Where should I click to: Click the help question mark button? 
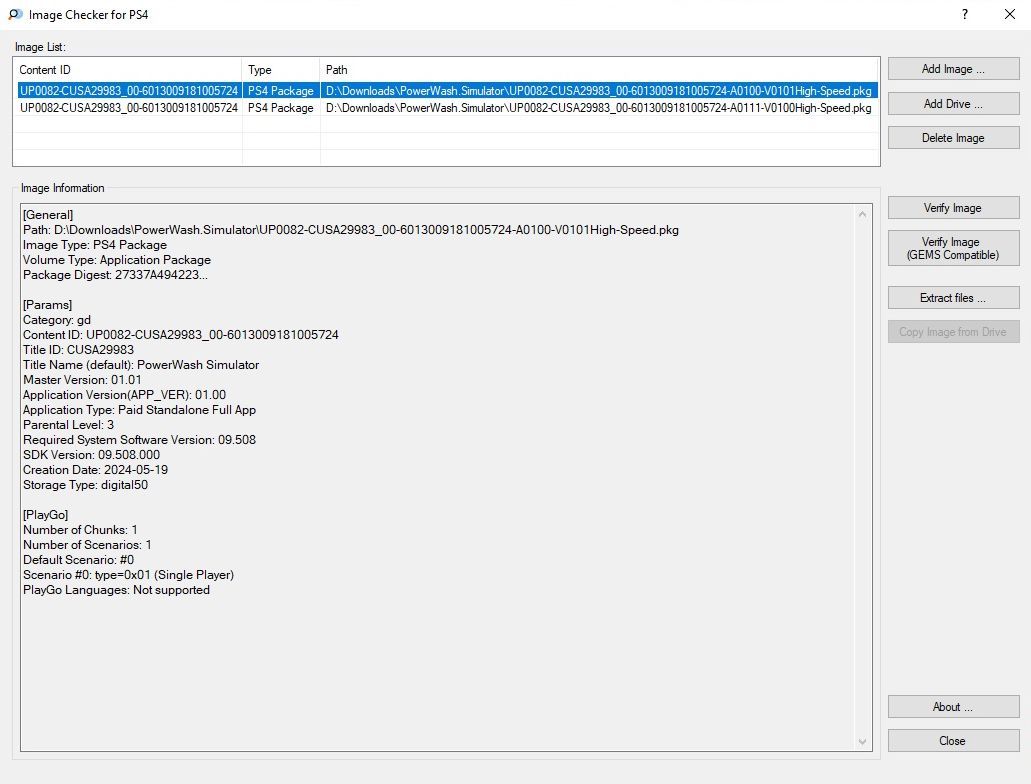965,14
